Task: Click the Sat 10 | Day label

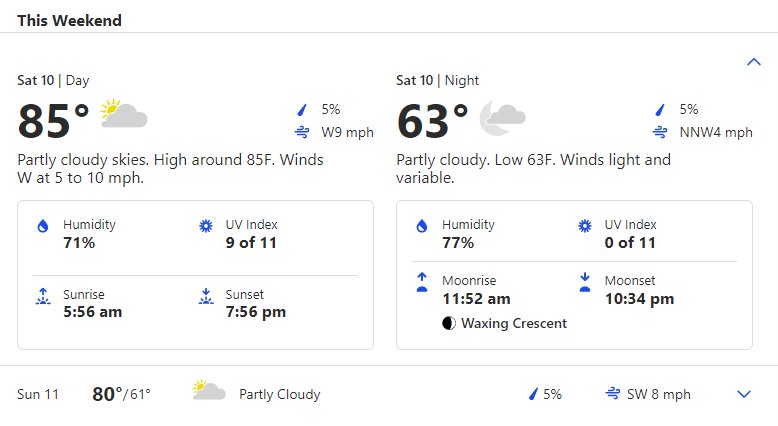Action: click(x=53, y=80)
